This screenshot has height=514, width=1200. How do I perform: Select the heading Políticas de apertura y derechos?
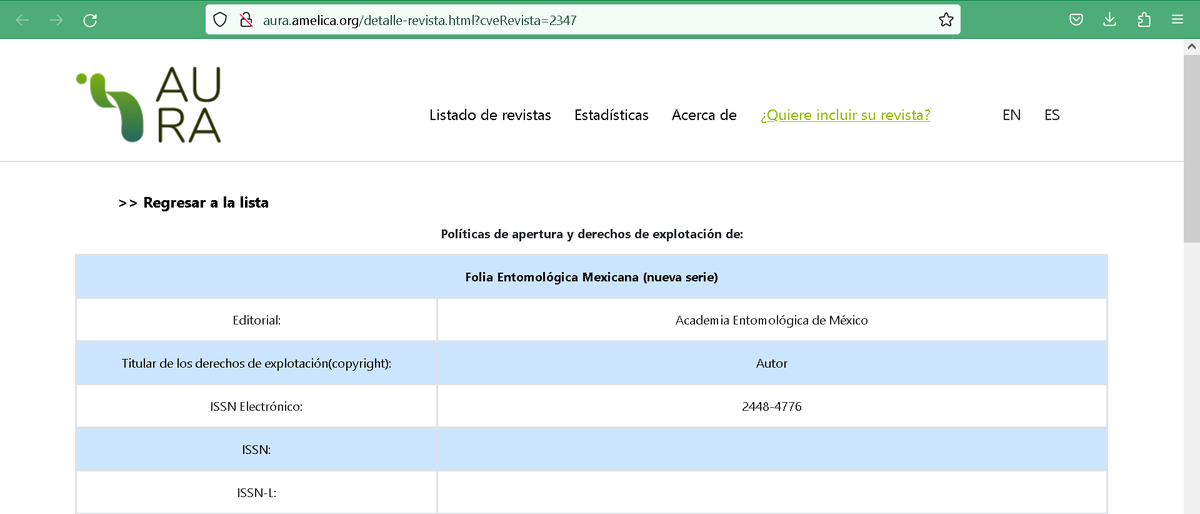coord(592,234)
